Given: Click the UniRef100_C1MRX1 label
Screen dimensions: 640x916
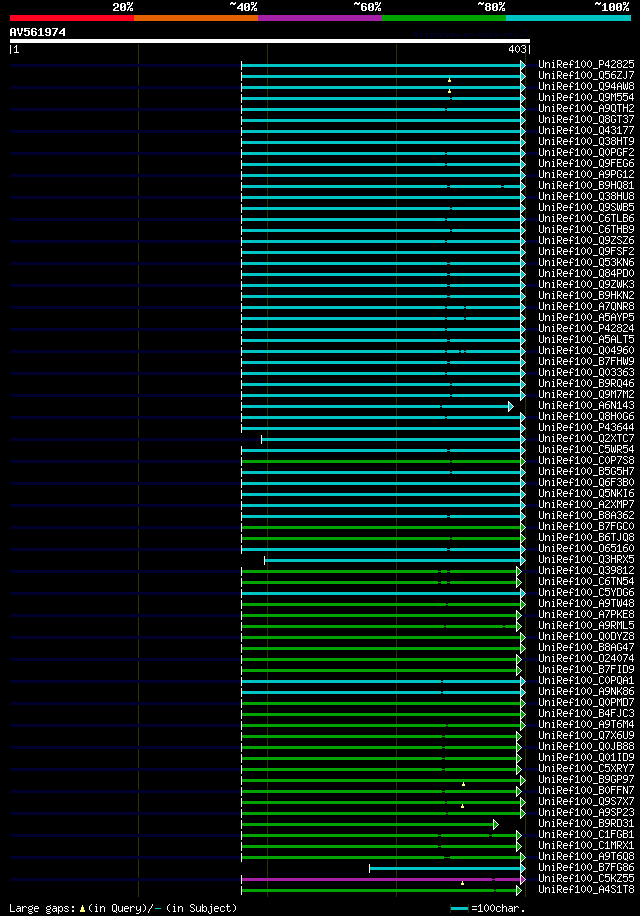Looking at the screenshot, I should [586, 845].
